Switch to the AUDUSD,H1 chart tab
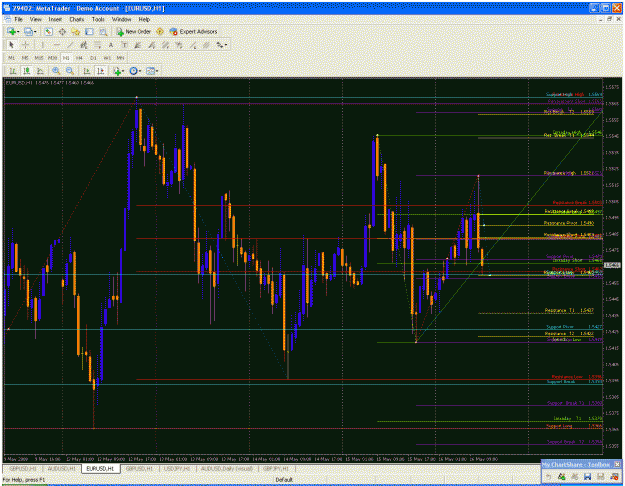Viewport: 625px width, 486px height. [61, 469]
